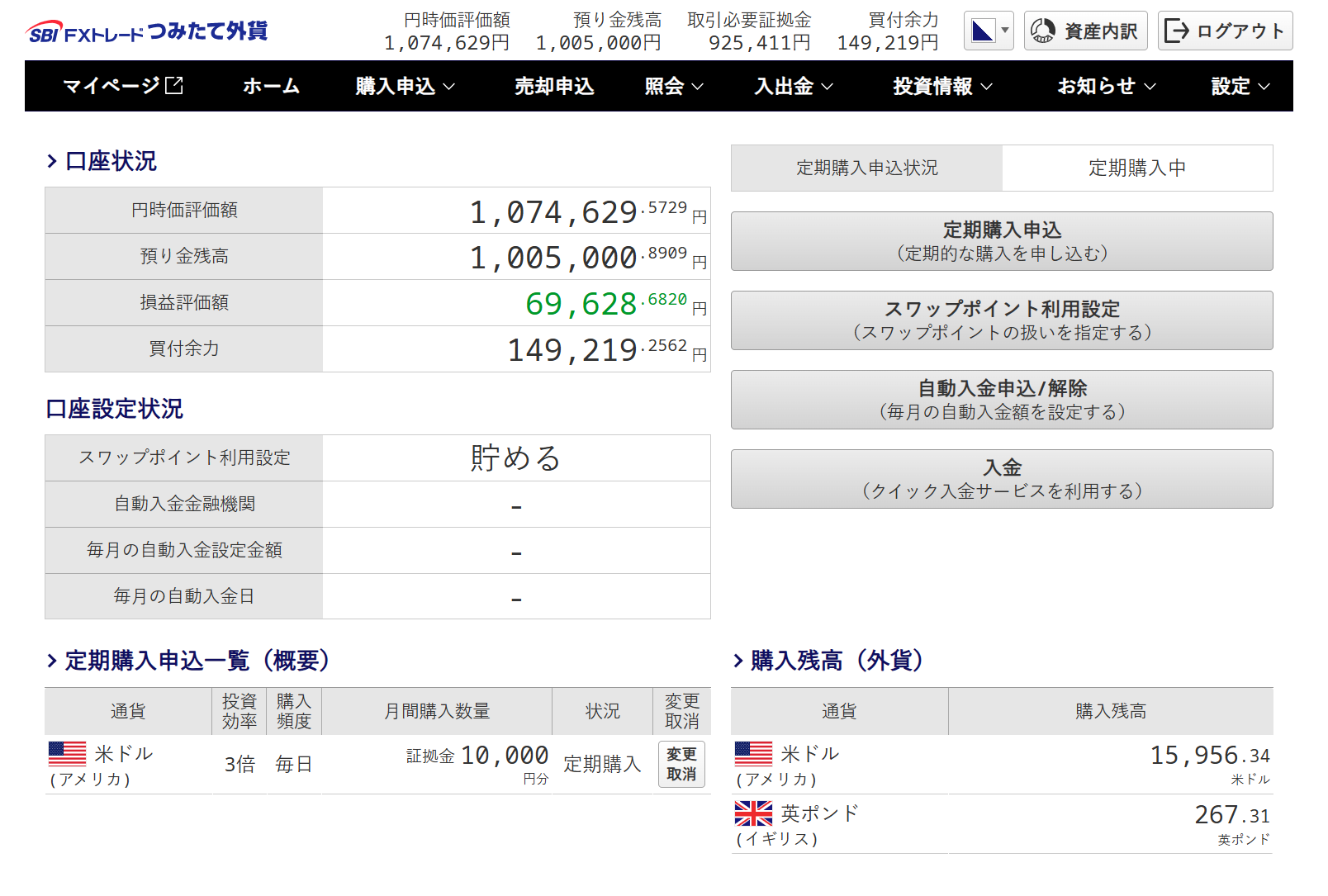Click the ログアウト logout button
This screenshot has width=1328, height=896.
[x=1225, y=31]
